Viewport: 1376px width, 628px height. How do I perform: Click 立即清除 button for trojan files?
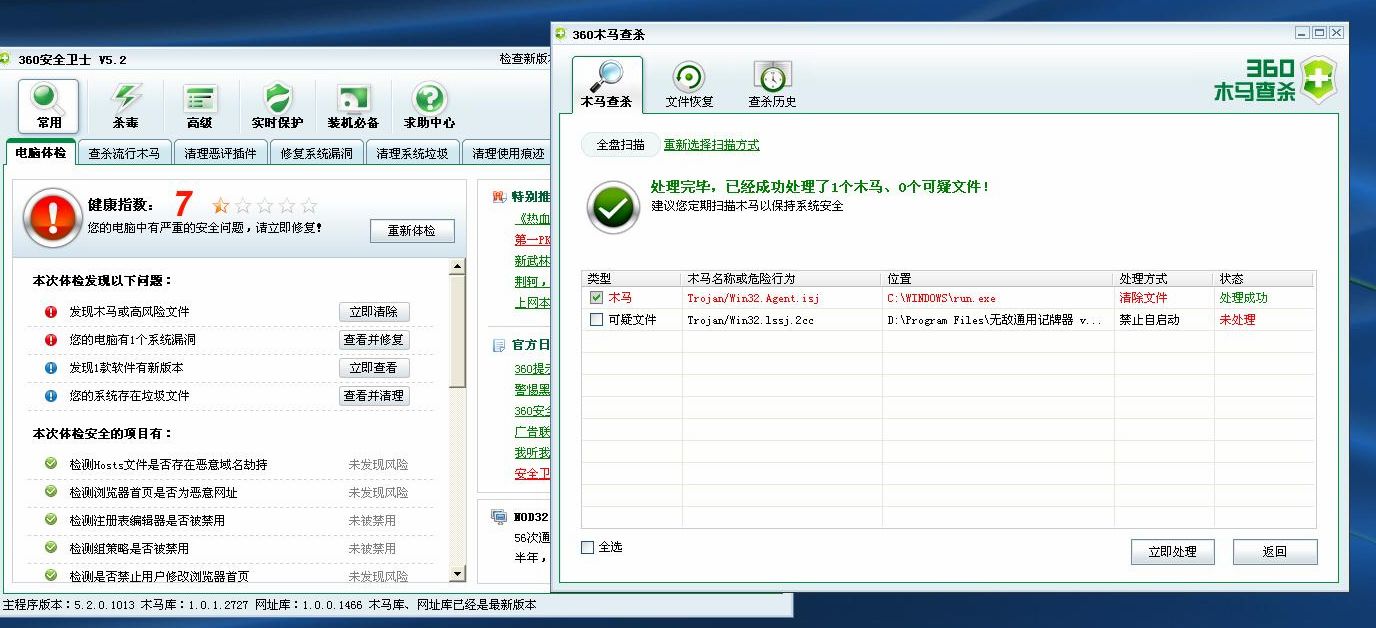[374, 312]
